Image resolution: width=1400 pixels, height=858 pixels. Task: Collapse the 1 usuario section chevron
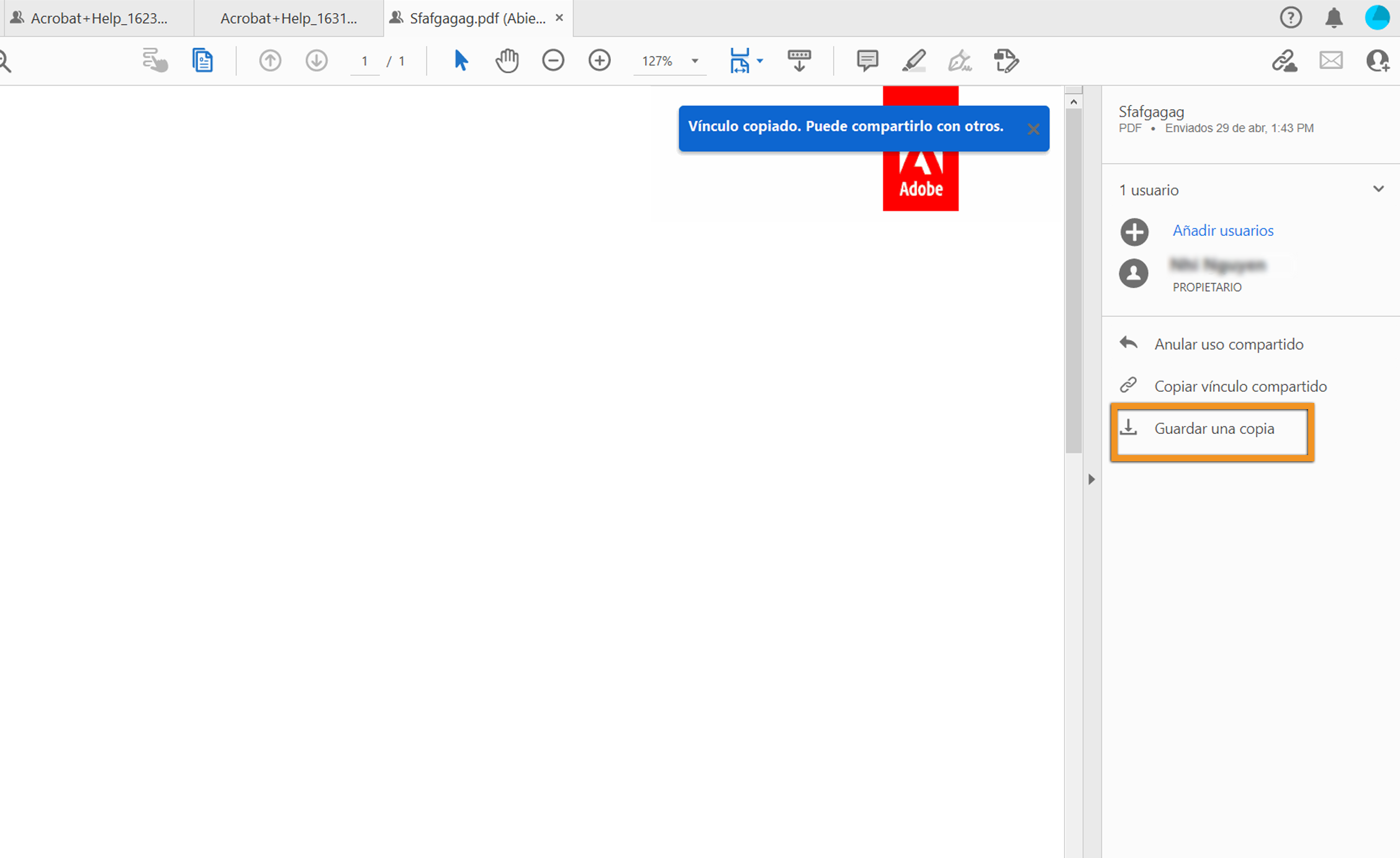[1378, 189]
